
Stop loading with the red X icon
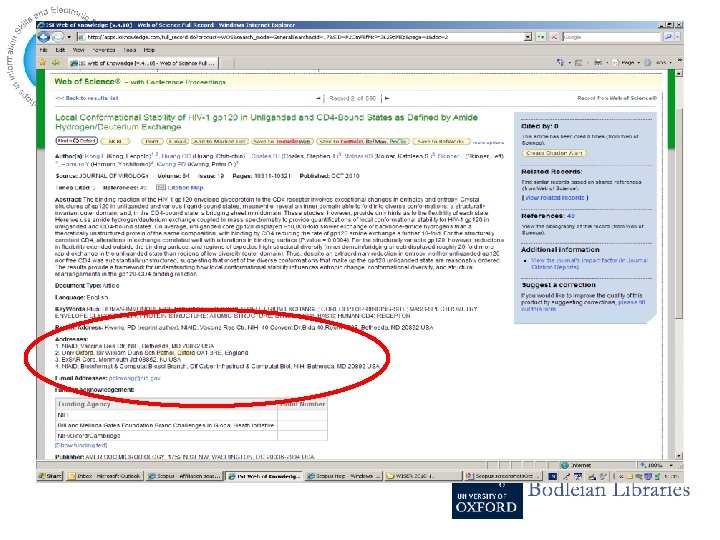click(x=554, y=37)
